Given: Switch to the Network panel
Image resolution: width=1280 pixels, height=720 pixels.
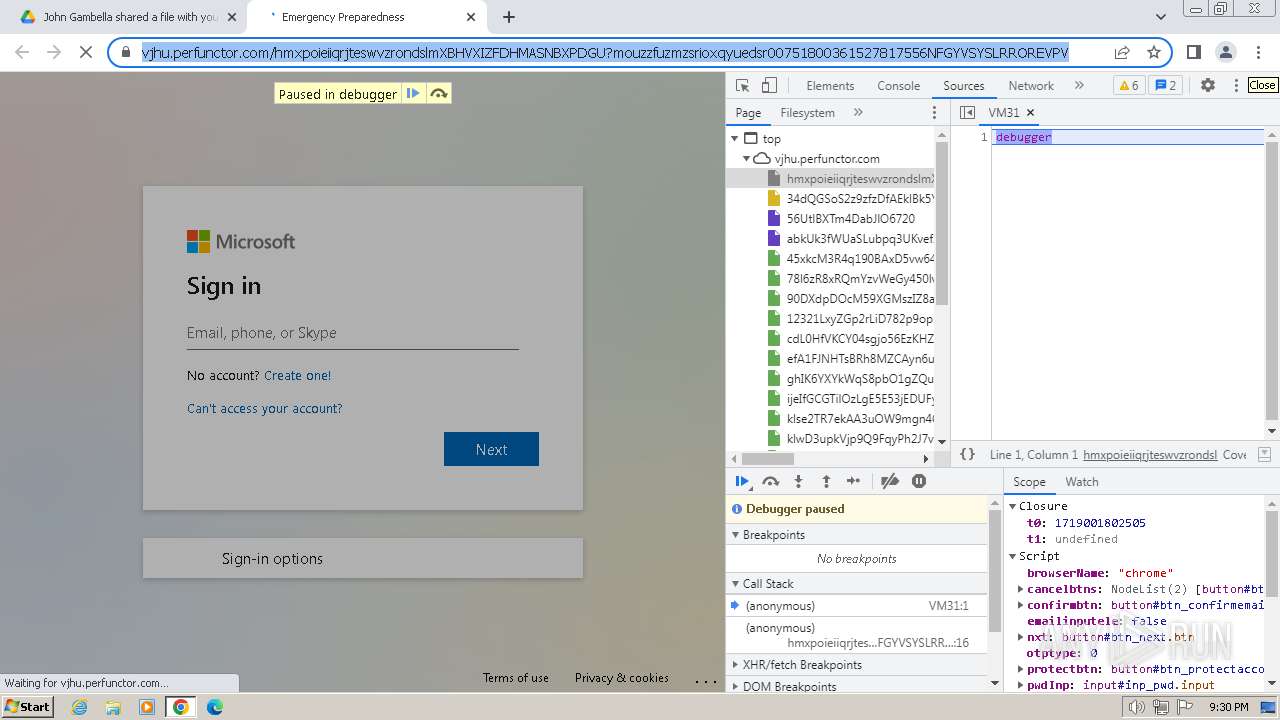Looking at the screenshot, I should point(1031,86).
